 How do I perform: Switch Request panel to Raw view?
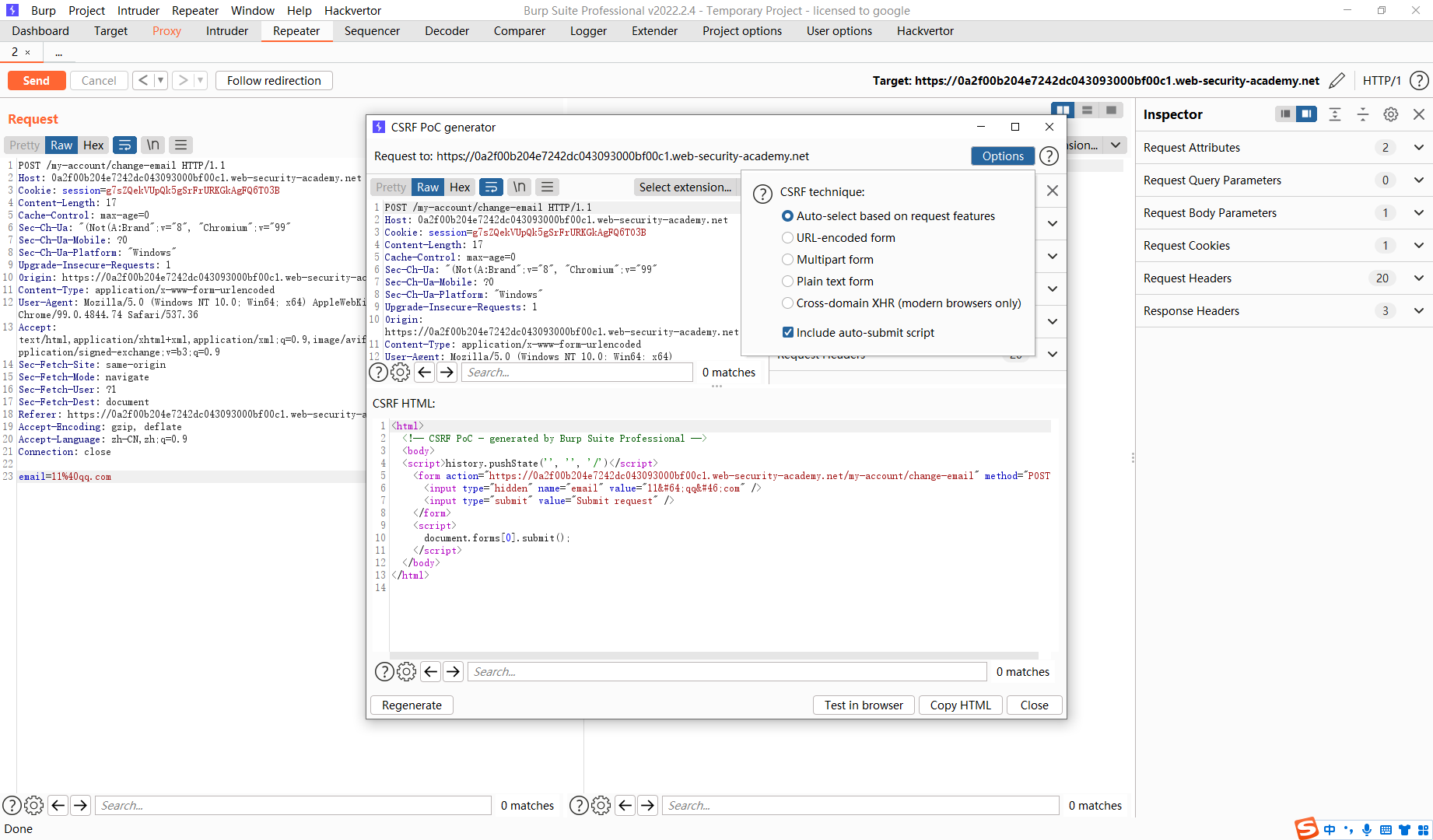point(61,145)
